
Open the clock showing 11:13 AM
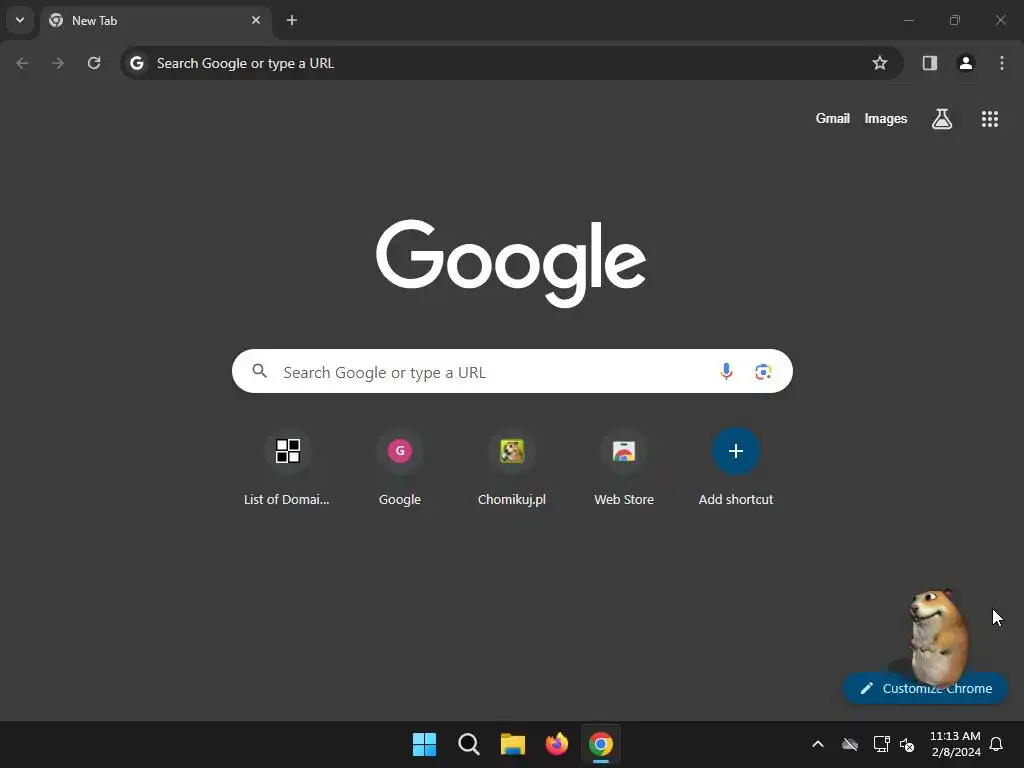[x=955, y=744]
